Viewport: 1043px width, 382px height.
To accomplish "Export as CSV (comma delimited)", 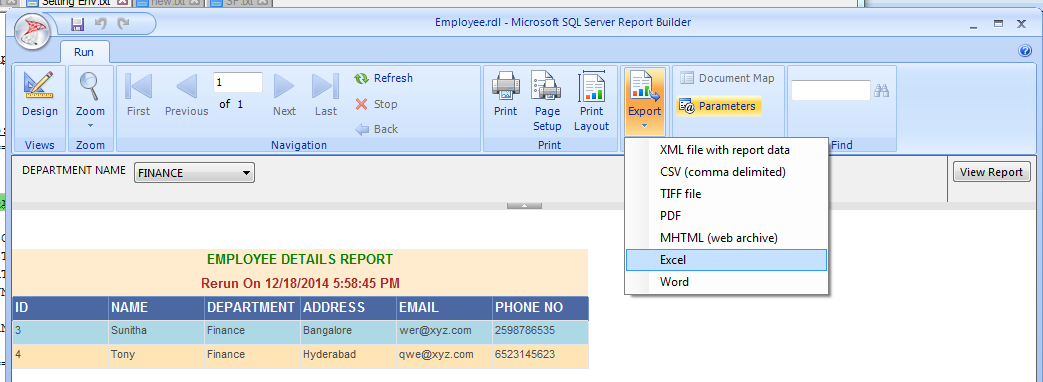I will [x=726, y=172].
